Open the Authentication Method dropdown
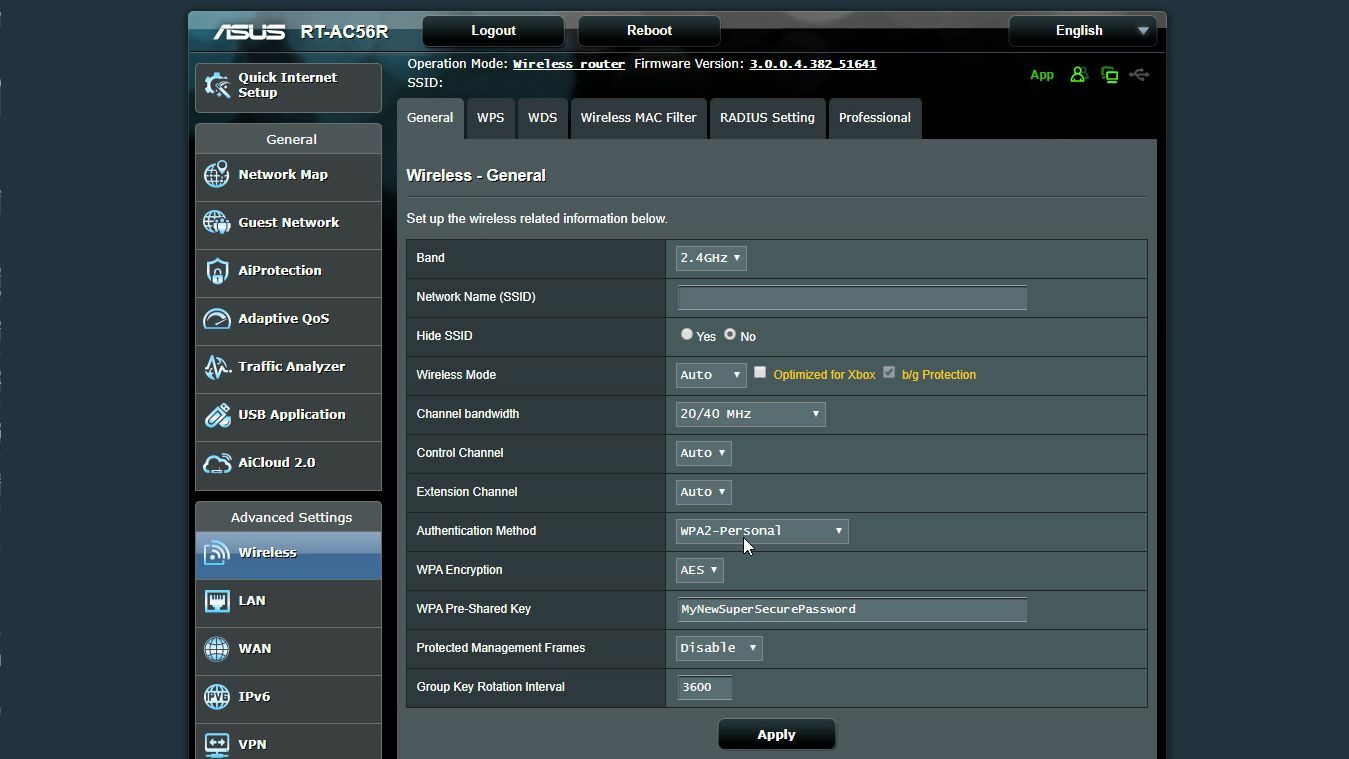Image resolution: width=1349 pixels, height=759 pixels. pyautogui.click(x=762, y=531)
